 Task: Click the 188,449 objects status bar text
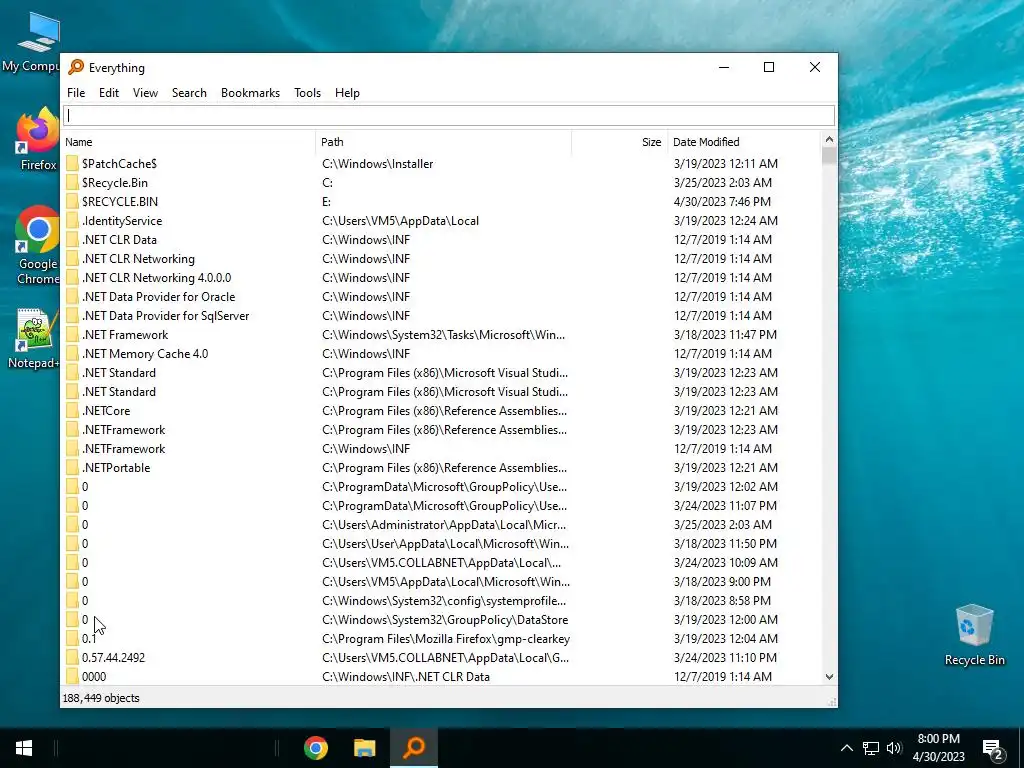[x=101, y=697]
